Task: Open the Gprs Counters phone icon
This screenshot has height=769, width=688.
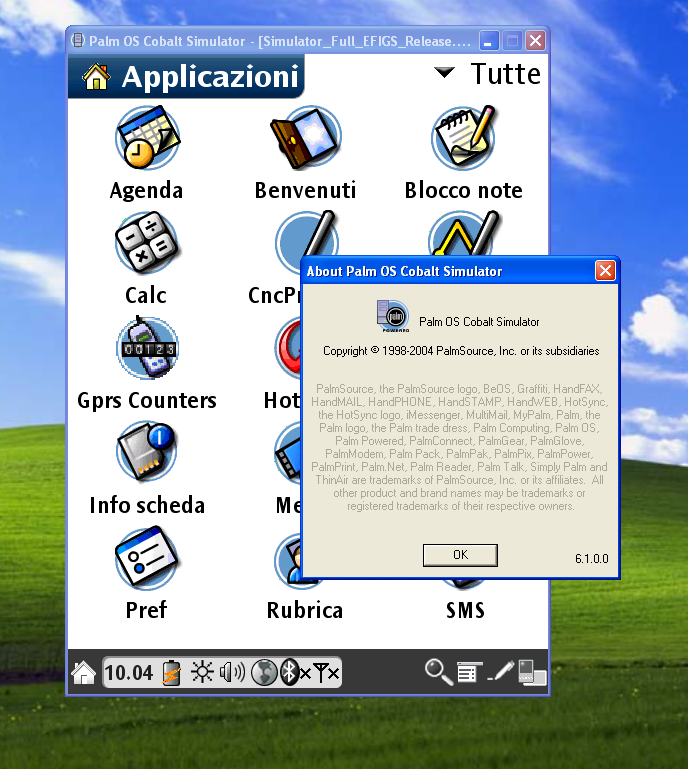Action: click(147, 347)
